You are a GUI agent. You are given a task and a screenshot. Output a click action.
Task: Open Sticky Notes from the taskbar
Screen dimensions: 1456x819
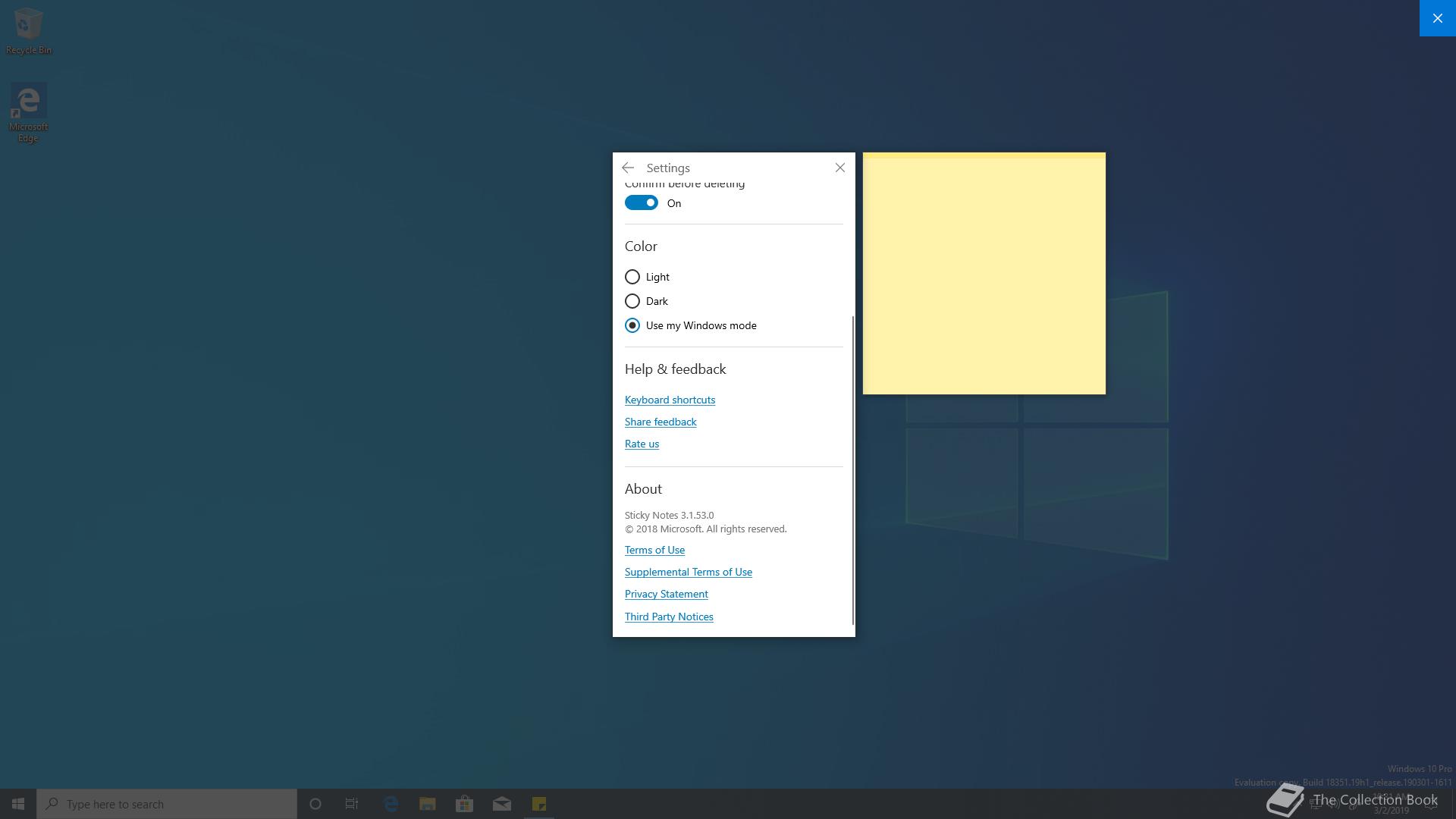[x=539, y=804]
